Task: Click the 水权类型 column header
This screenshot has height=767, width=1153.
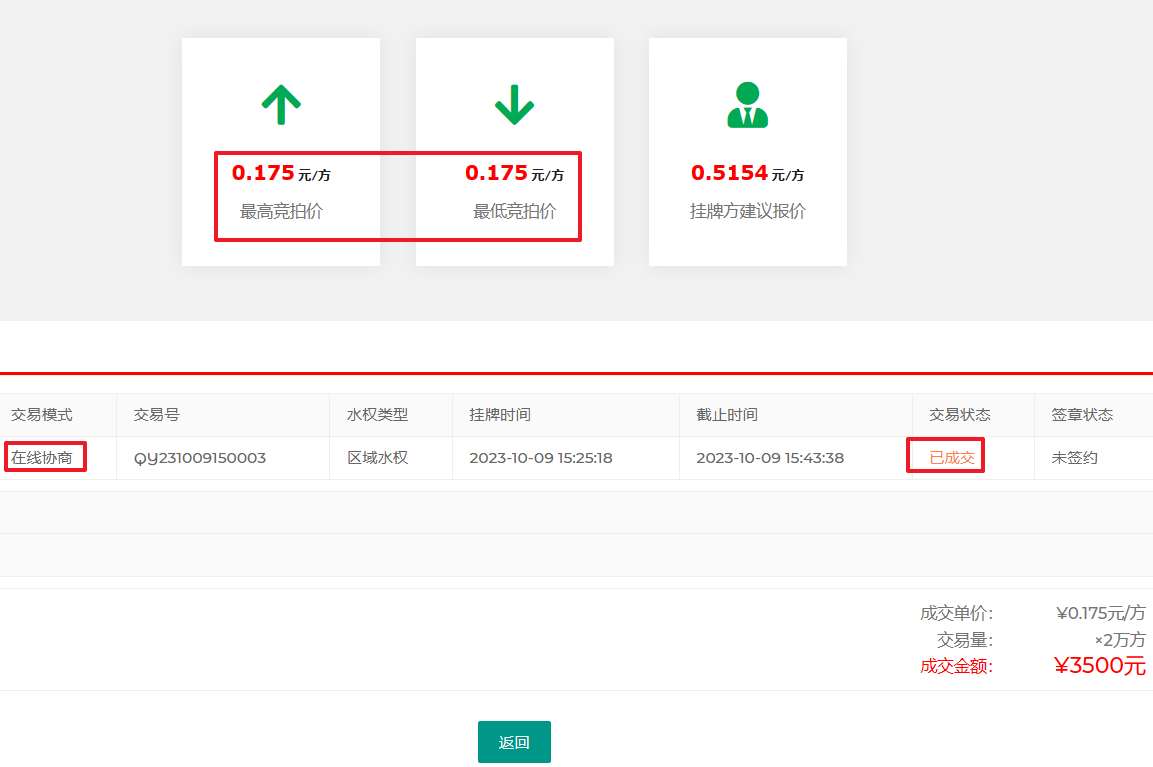Action: tap(377, 415)
